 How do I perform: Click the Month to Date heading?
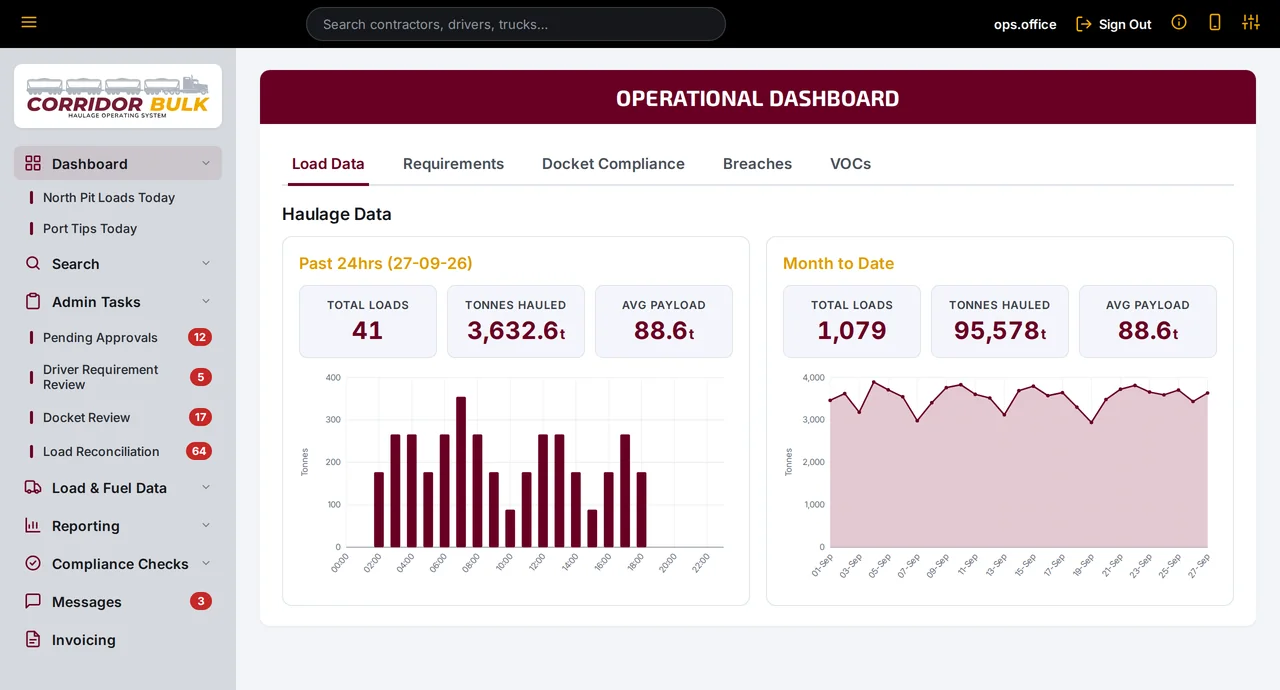(838, 263)
